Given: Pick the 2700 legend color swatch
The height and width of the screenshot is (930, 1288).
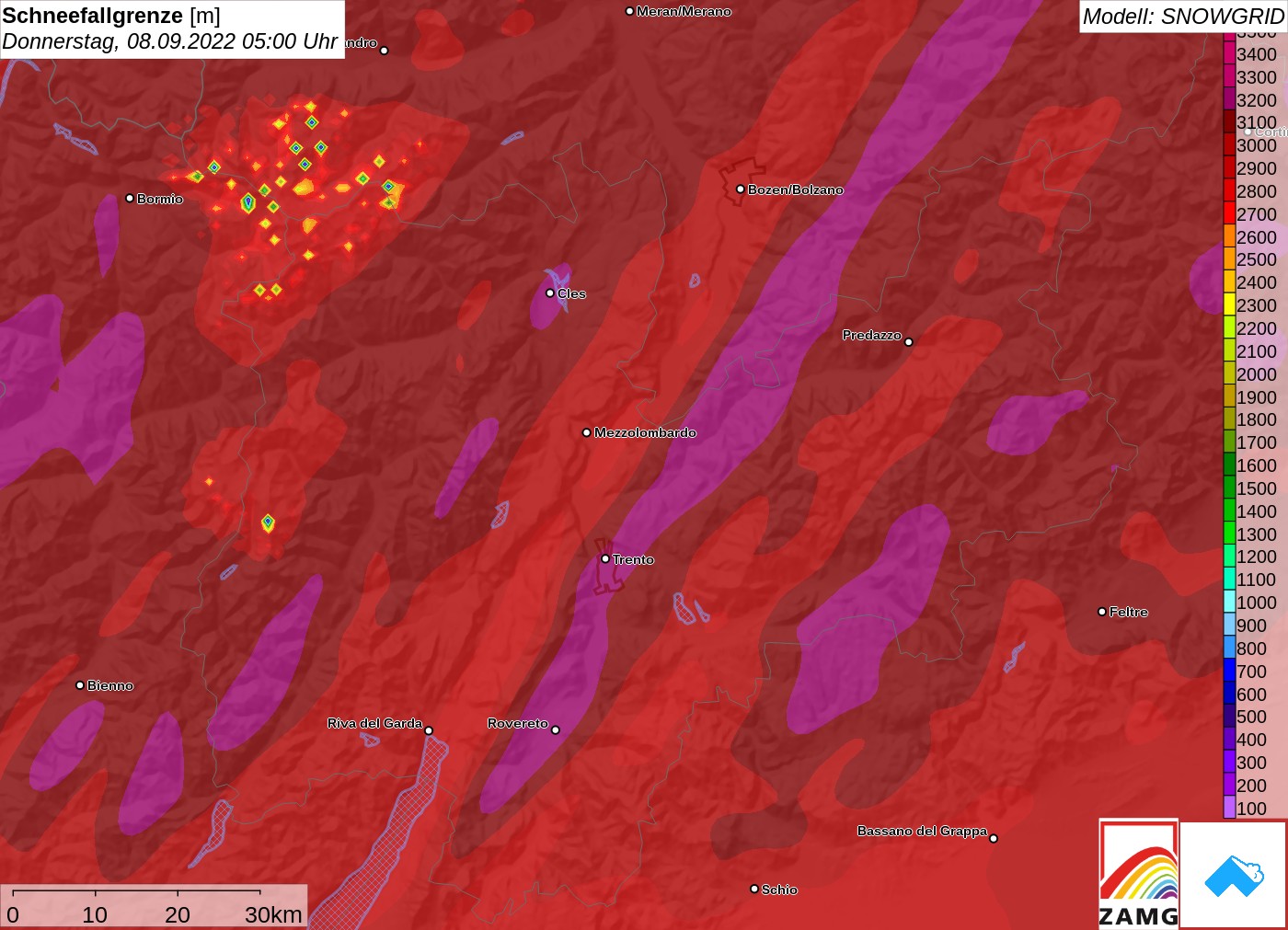Looking at the screenshot, I should click(1229, 213).
